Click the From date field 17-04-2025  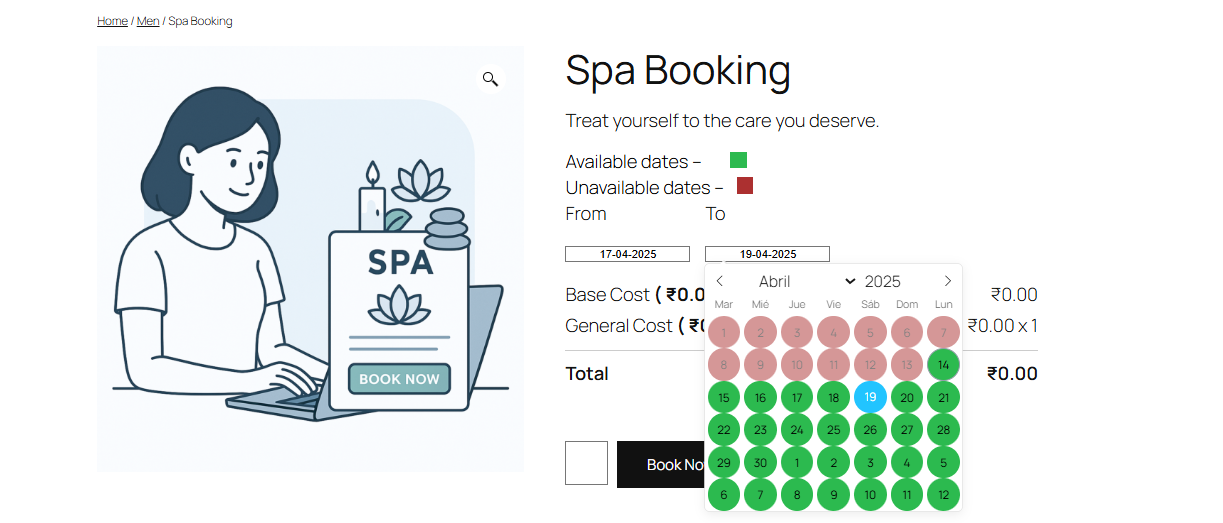coord(628,254)
